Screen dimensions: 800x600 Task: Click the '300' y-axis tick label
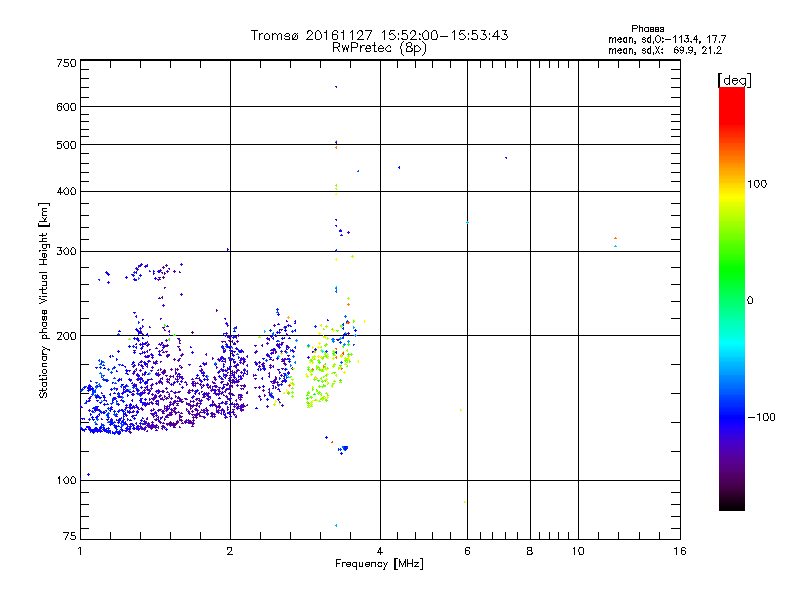tap(66, 252)
